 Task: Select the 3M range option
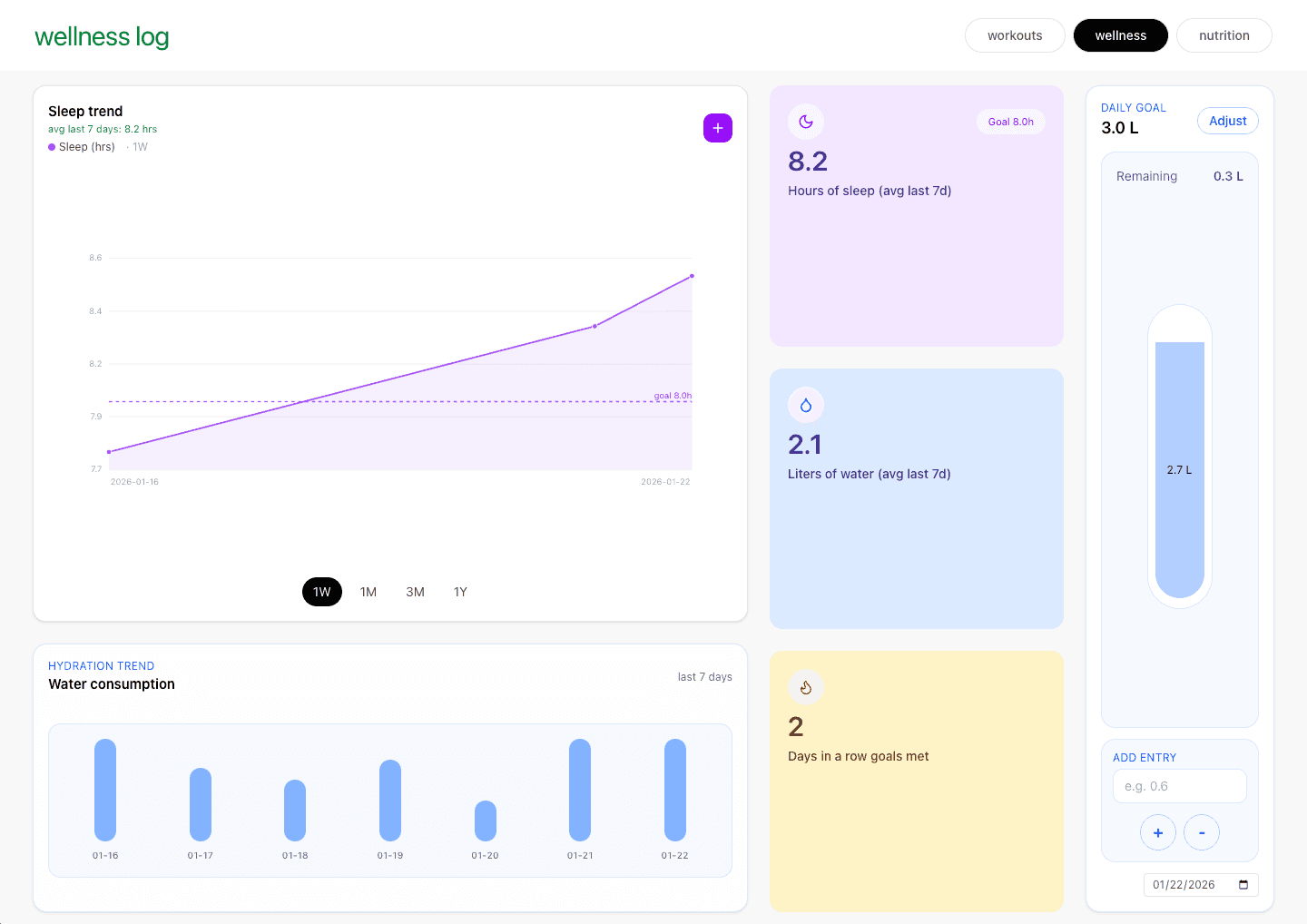[x=415, y=591]
